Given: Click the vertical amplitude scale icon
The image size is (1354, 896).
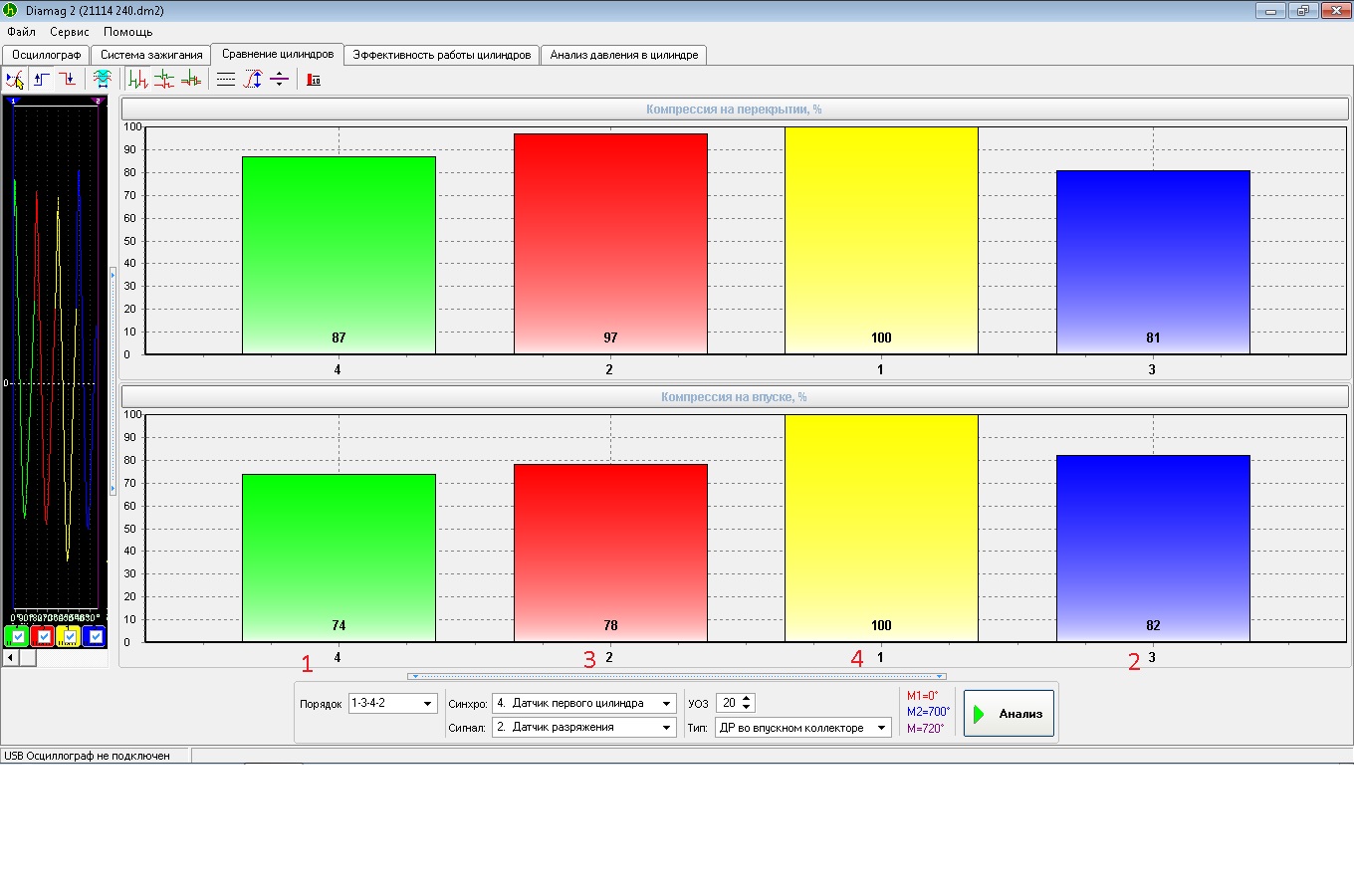Looking at the screenshot, I should coord(253,80).
